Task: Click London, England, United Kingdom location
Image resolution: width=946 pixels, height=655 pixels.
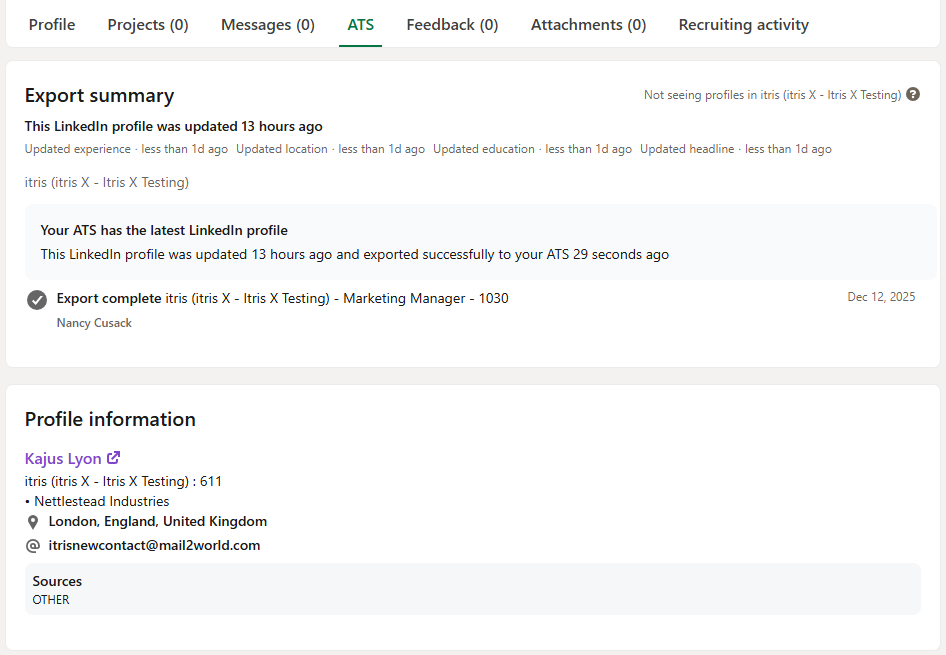Action: (x=158, y=521)
